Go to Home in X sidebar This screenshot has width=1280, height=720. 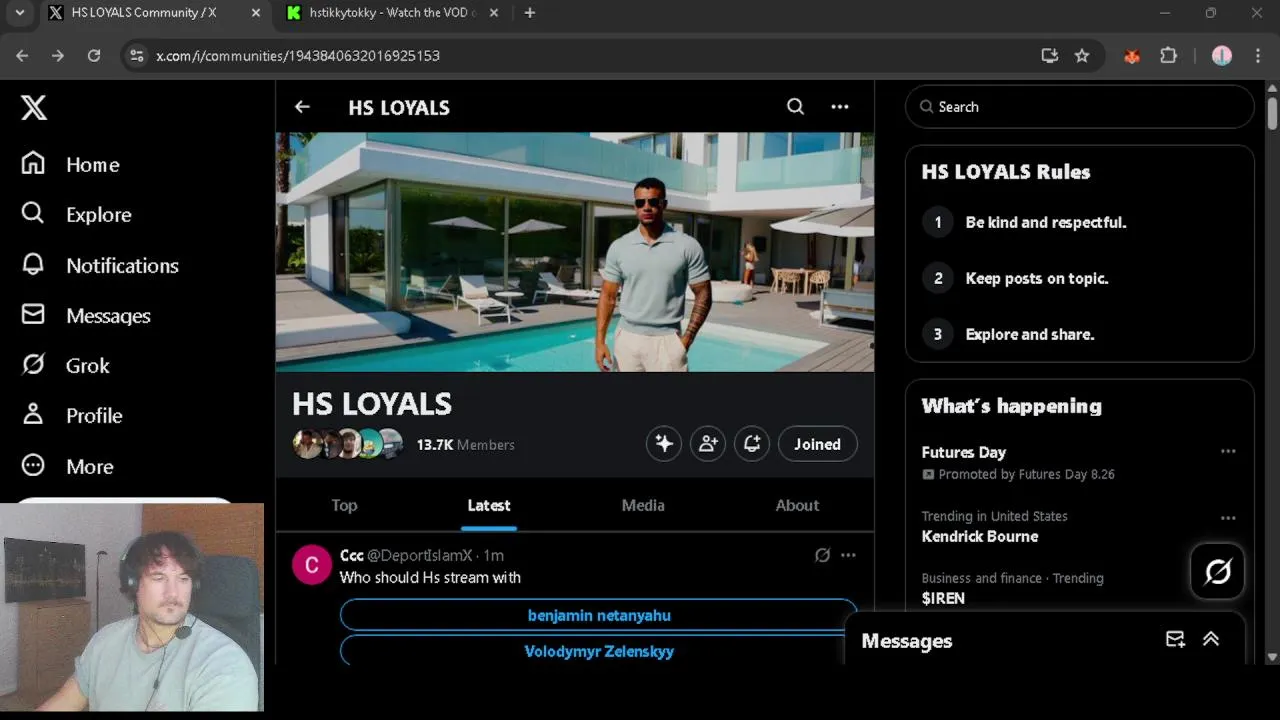pyautogui.click(x=70, y=164)
